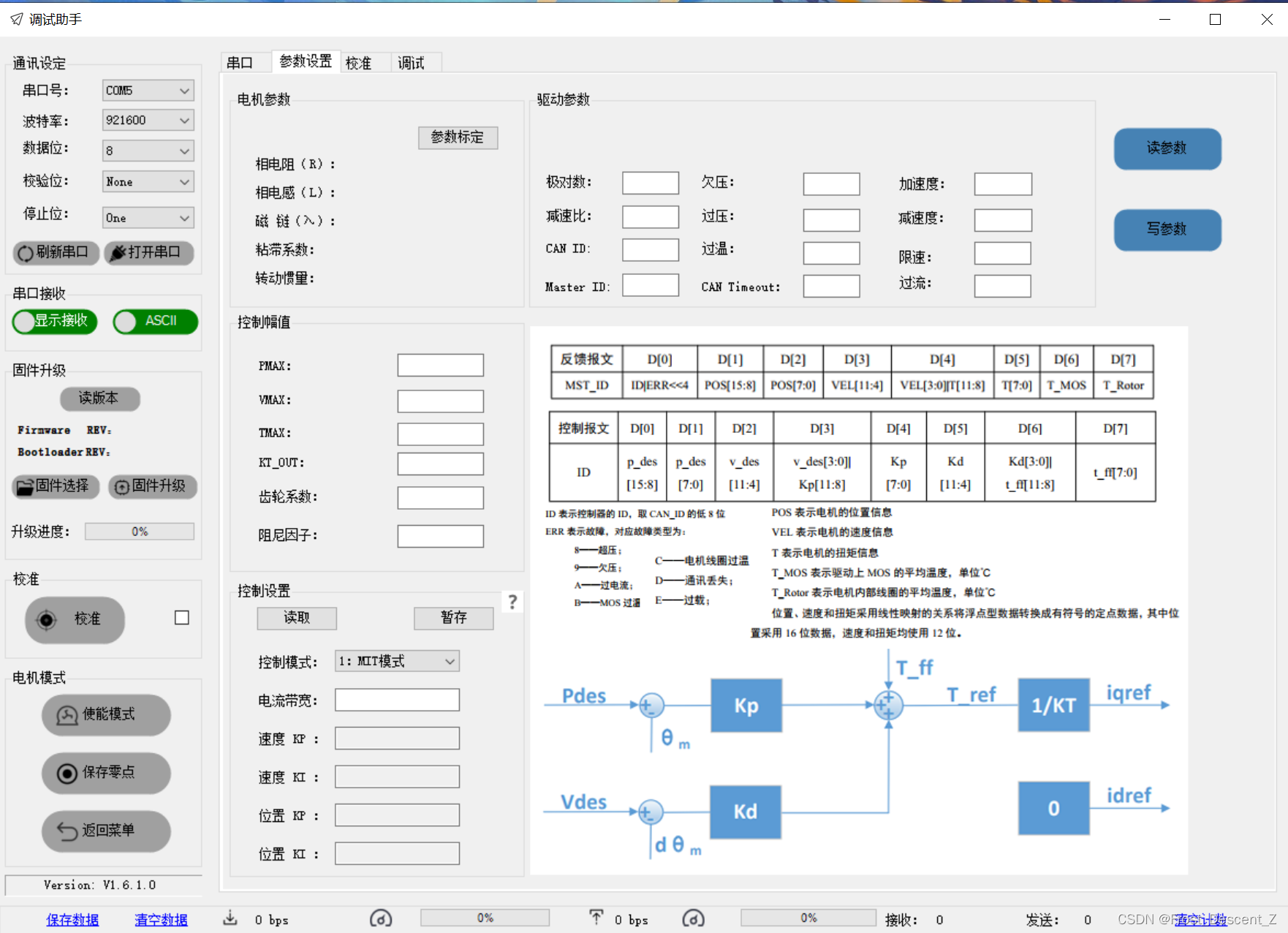This screenshot has height=933, width=1288.
Task: Check the checkbox beside the 校准 button
Action: pos(182,618)
